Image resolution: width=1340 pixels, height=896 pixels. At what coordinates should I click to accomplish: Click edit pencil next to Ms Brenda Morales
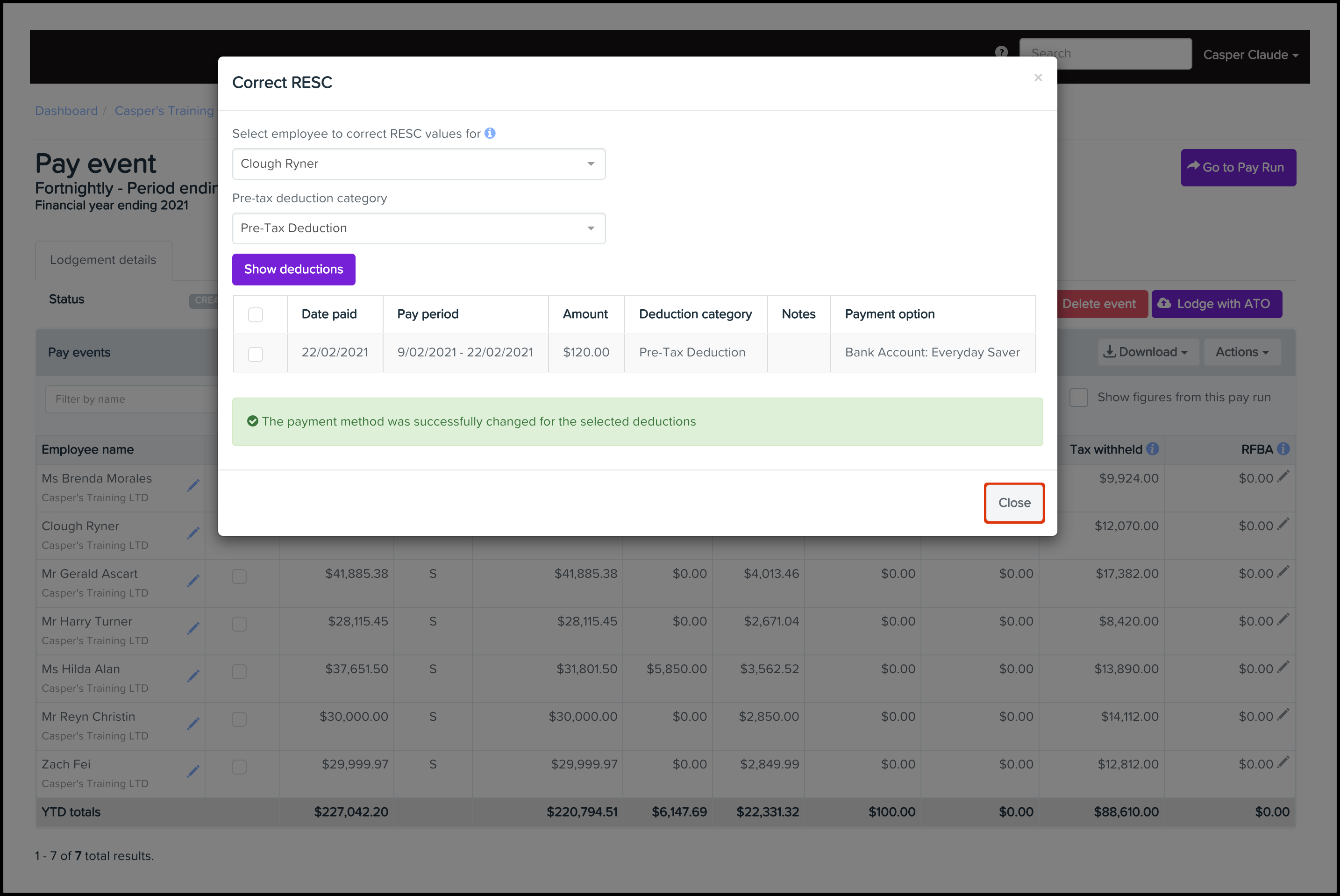[x=193, y=485]
